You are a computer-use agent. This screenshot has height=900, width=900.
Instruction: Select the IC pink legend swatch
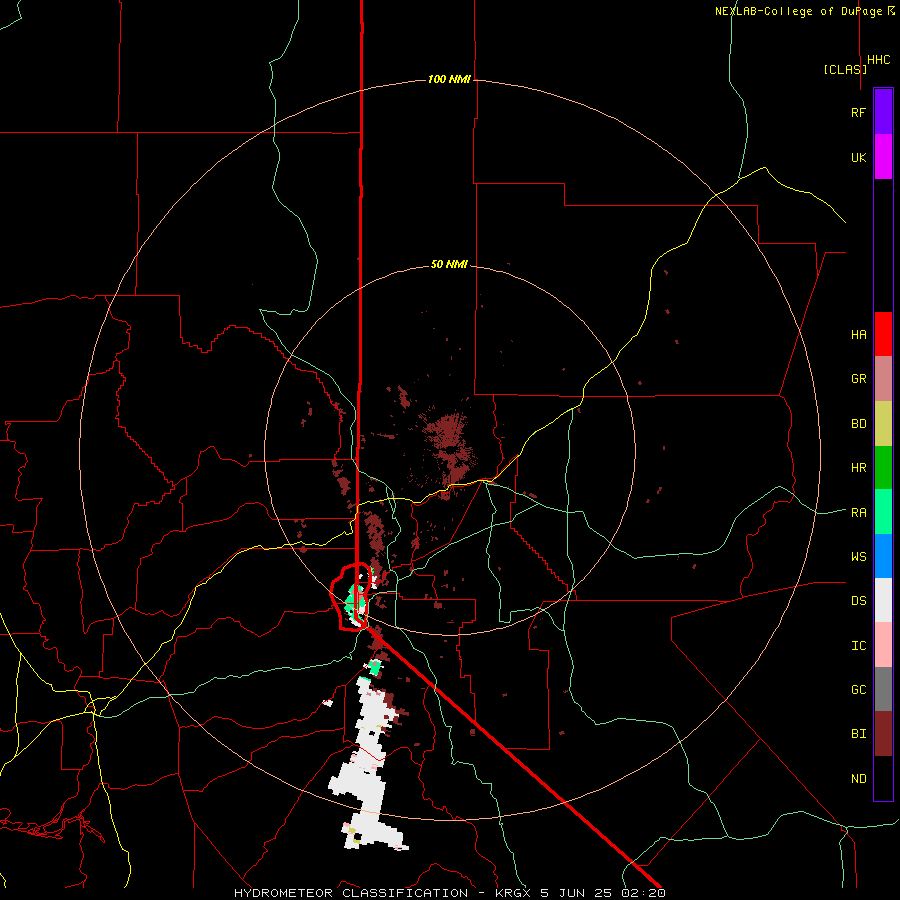point(883,645)
